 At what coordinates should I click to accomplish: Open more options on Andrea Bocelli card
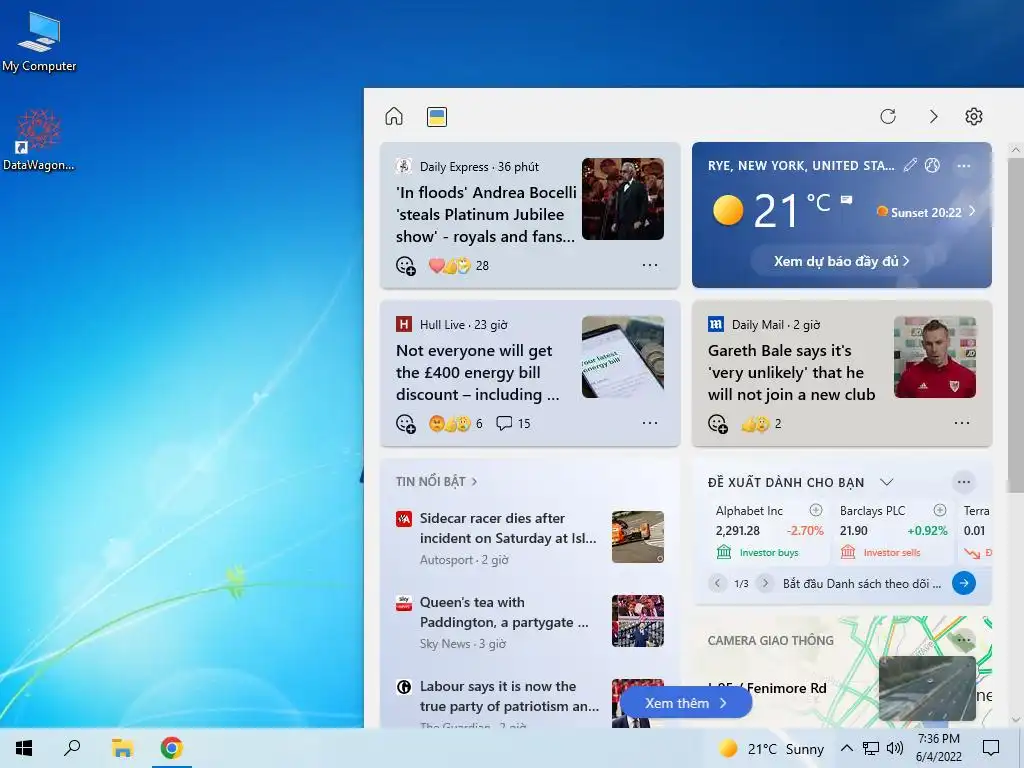[x=650, y=265]
